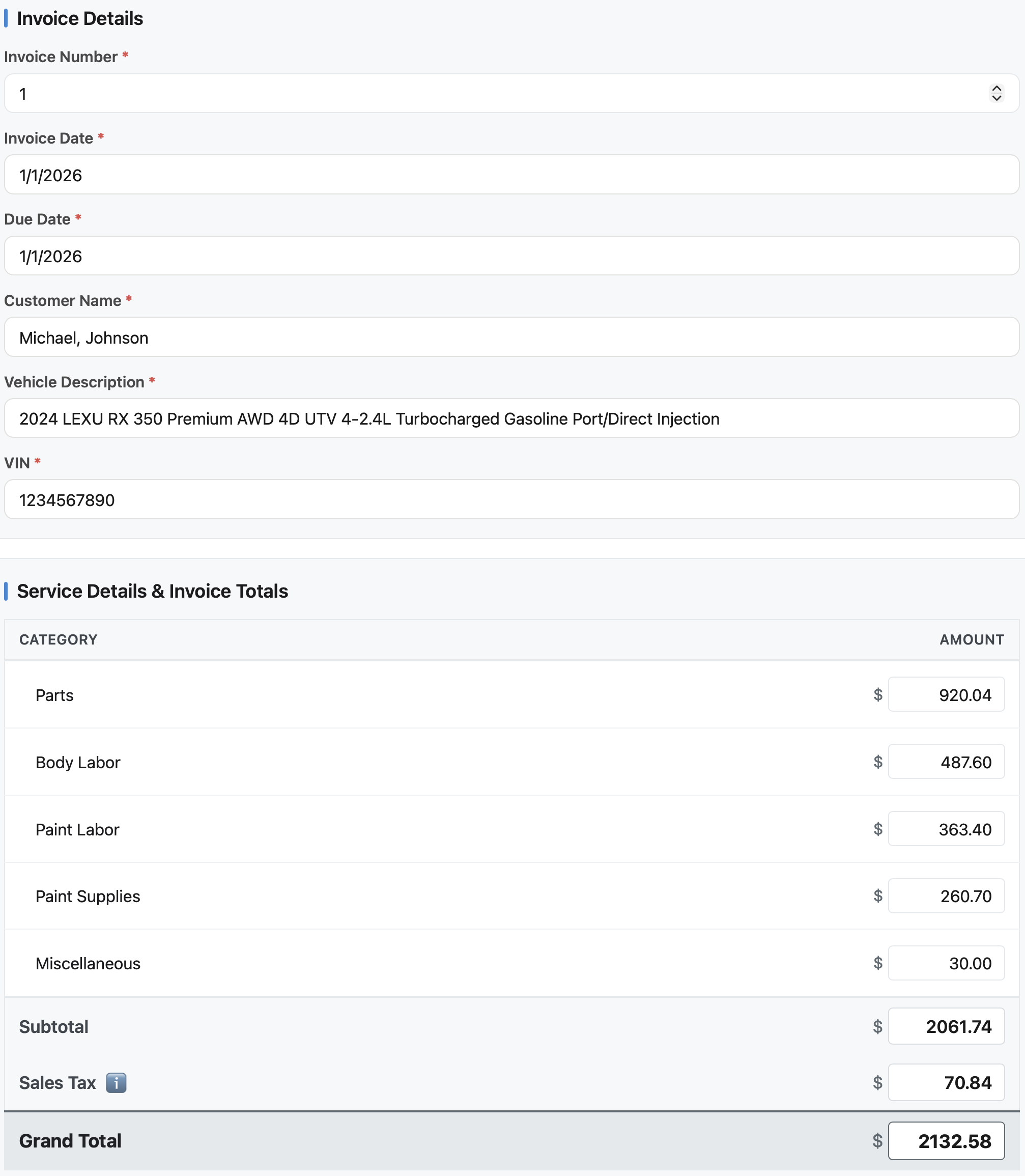
Task: Select the Body Labor amount field
Action: pos(946,762)
